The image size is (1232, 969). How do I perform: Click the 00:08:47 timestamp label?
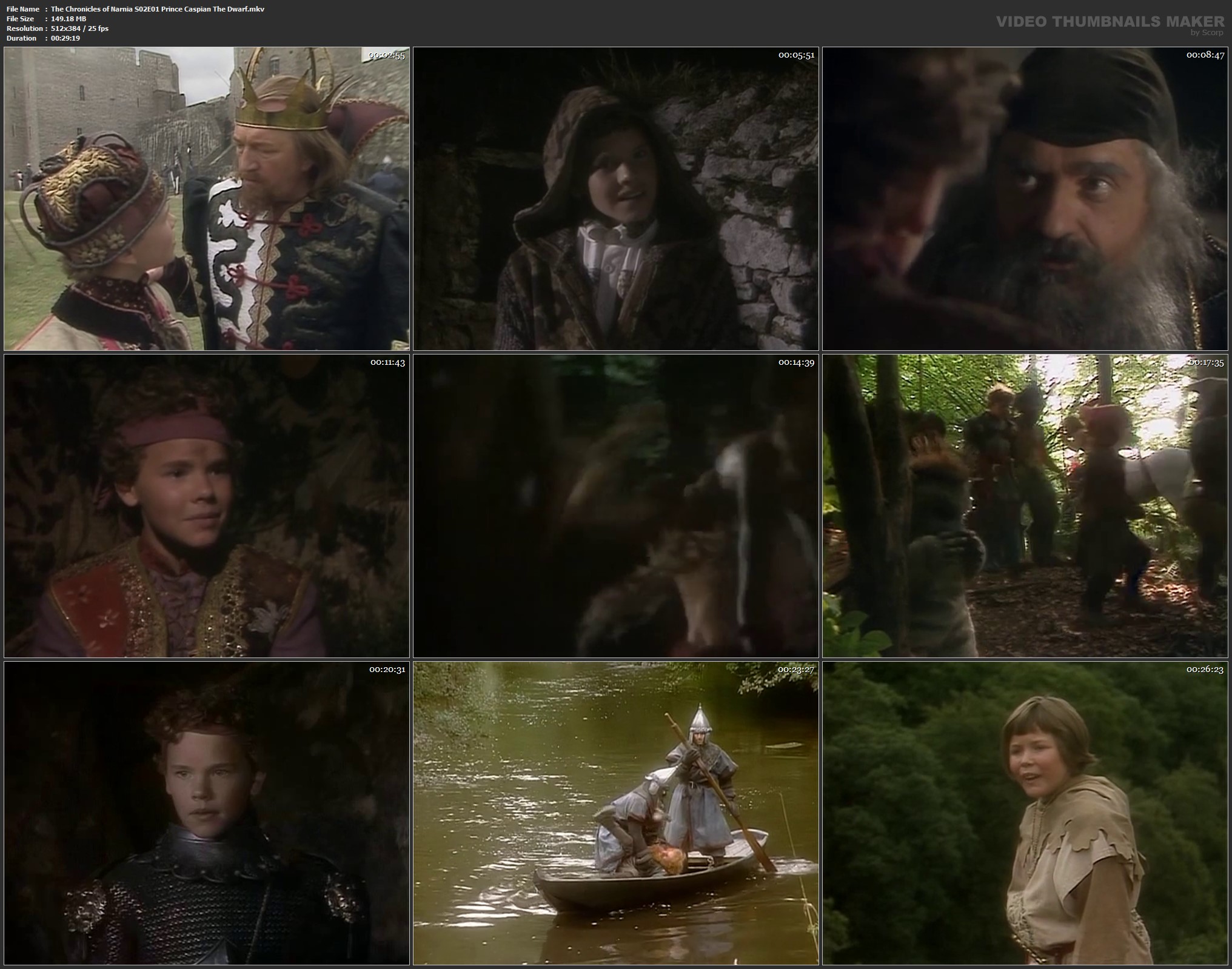1205,55
